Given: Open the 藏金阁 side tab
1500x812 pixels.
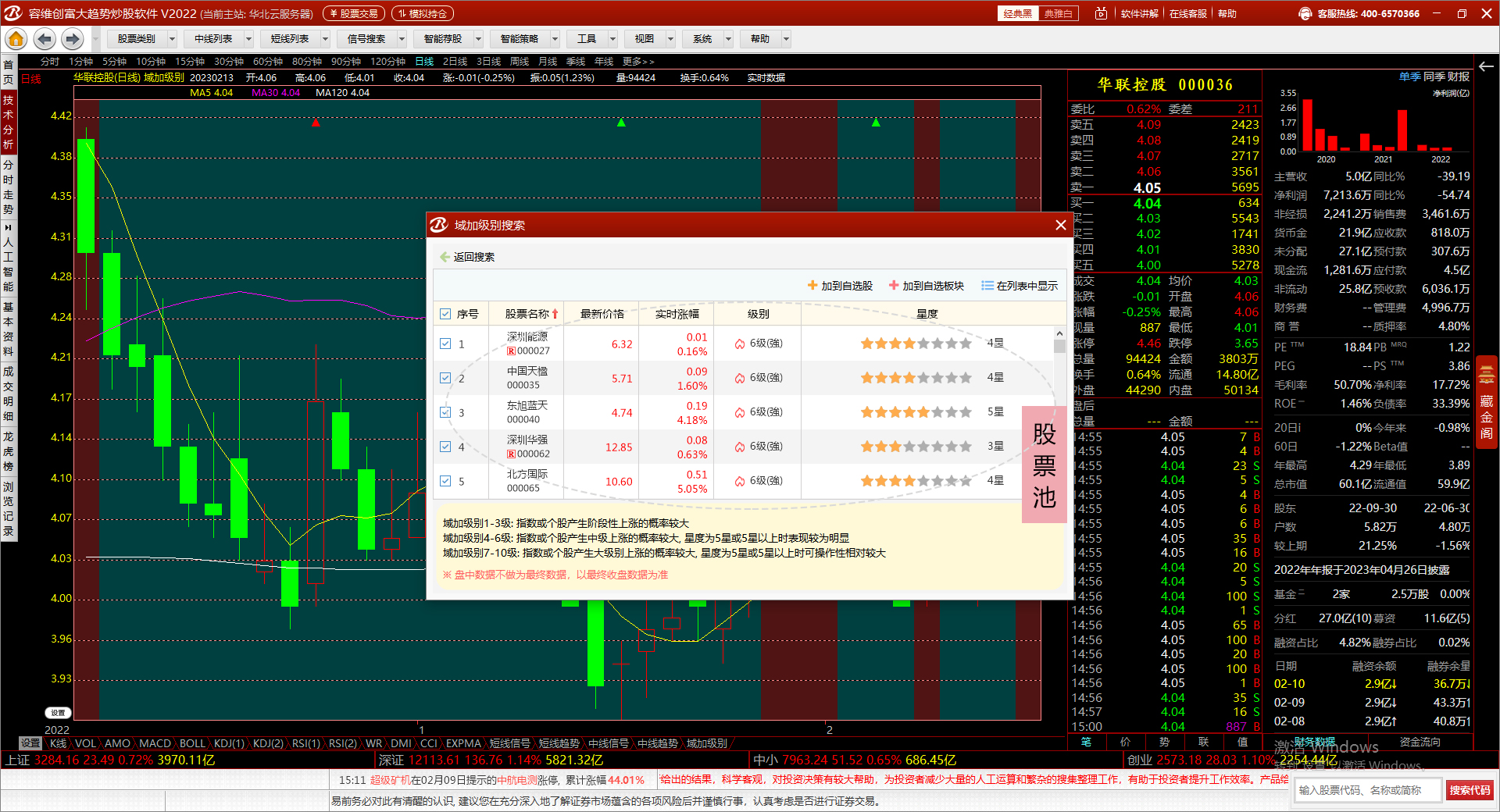Looking at the screenshot, I should click(x=1486, y=401).
